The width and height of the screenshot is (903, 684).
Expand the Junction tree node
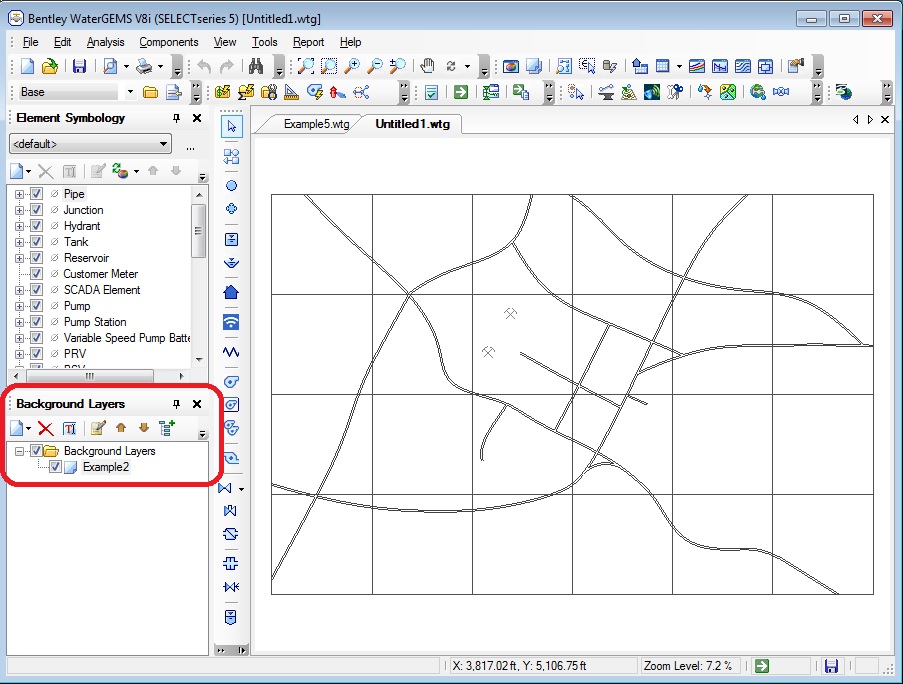pos(20,210)
